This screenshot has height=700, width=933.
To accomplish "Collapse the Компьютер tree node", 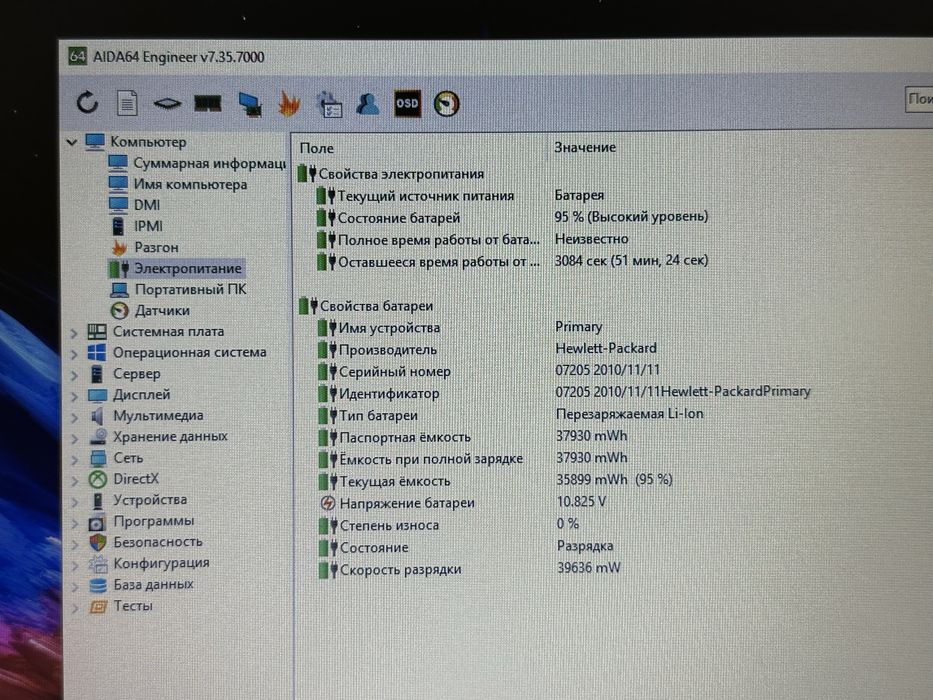I will click(x=72, y=142).
